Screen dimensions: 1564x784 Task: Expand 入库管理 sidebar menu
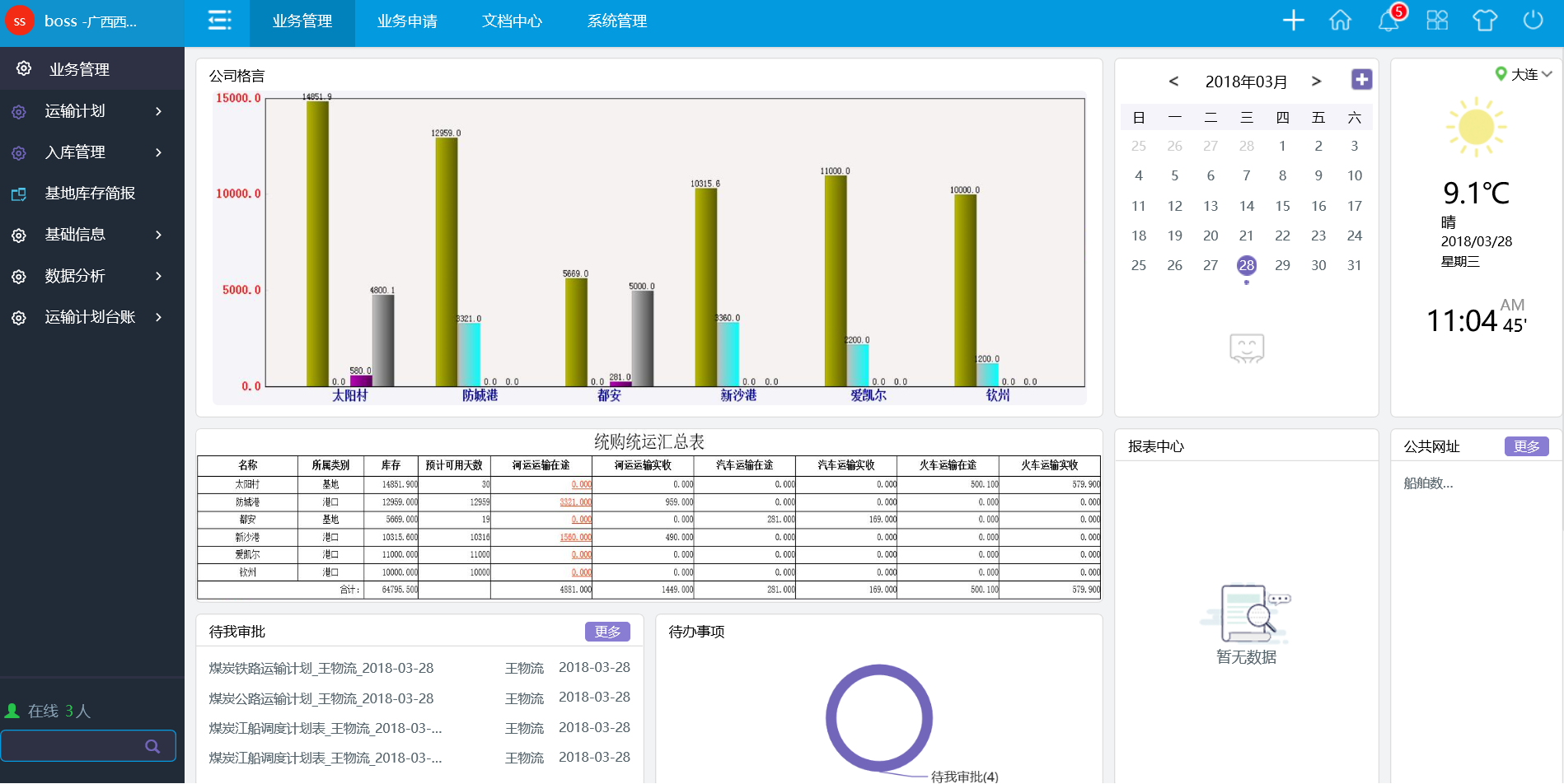(x=91, y=152)
